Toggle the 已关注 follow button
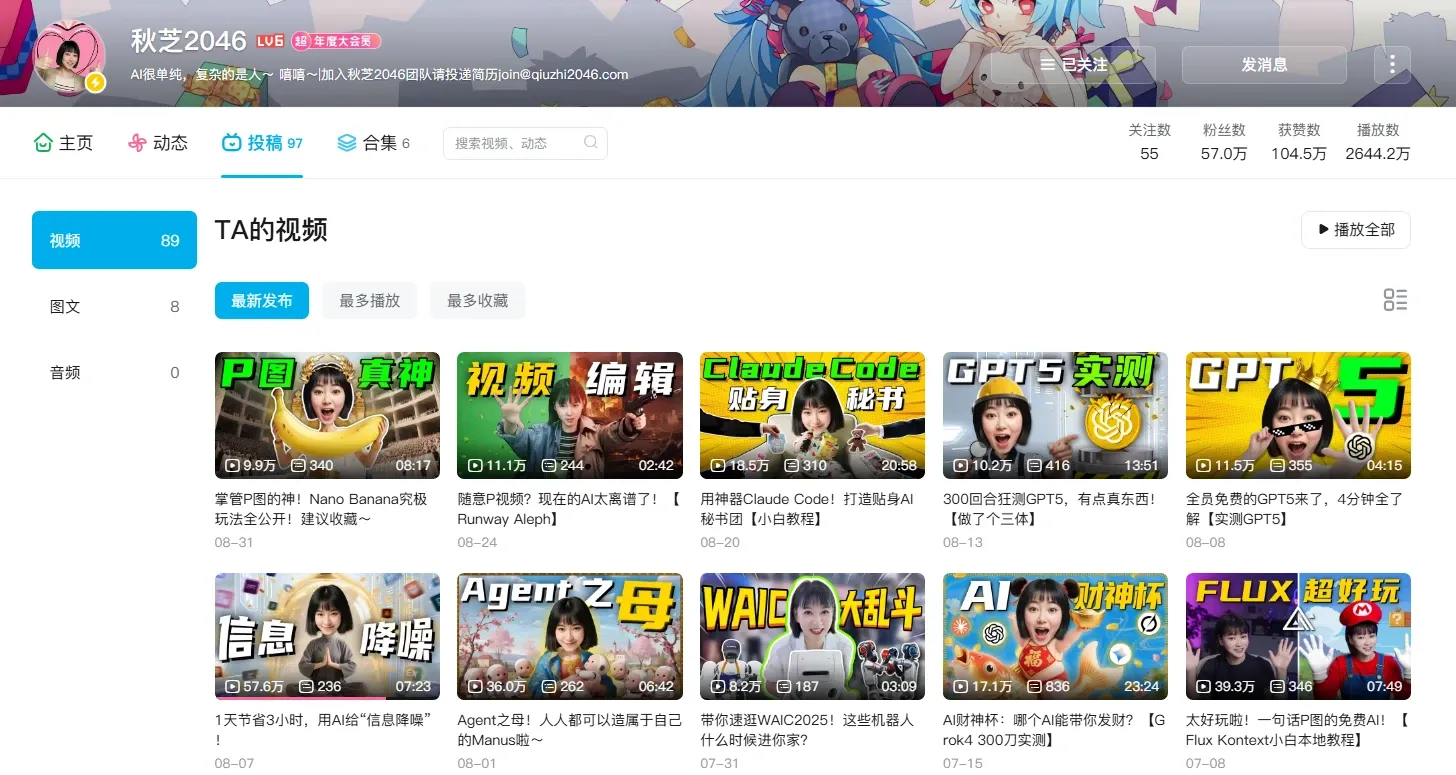Image resolution: width=1456 pixels, height=775 pixels. [x=1073, y=65]
